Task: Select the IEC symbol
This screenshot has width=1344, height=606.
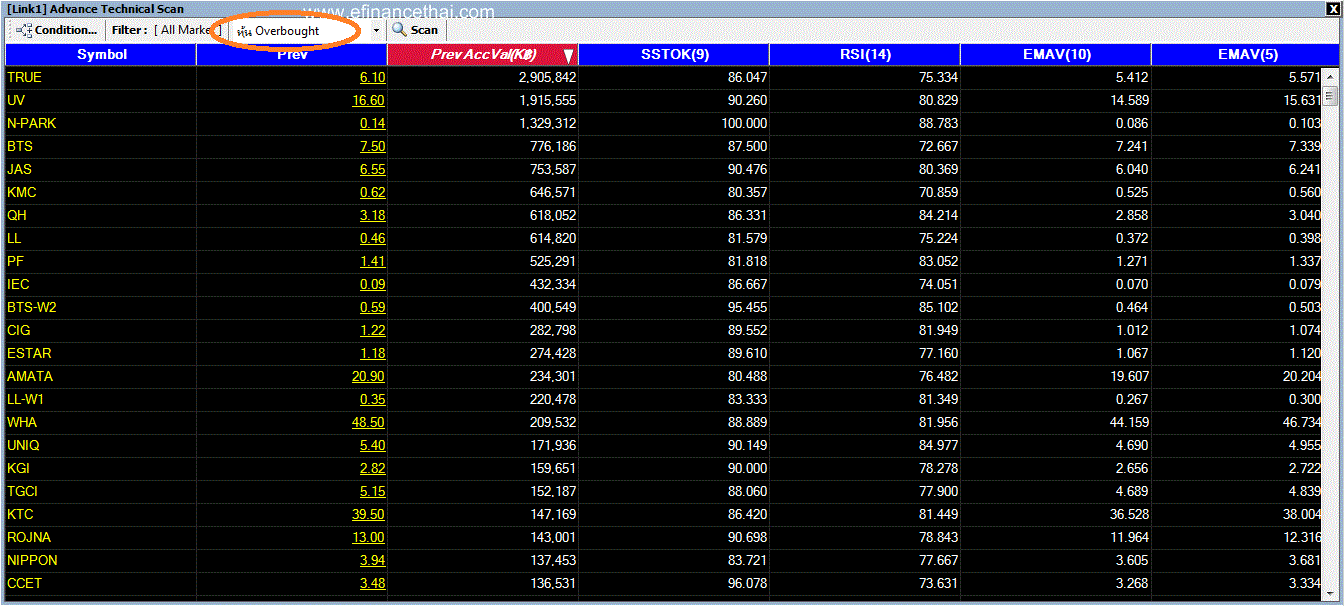Action: click(18, 284)
